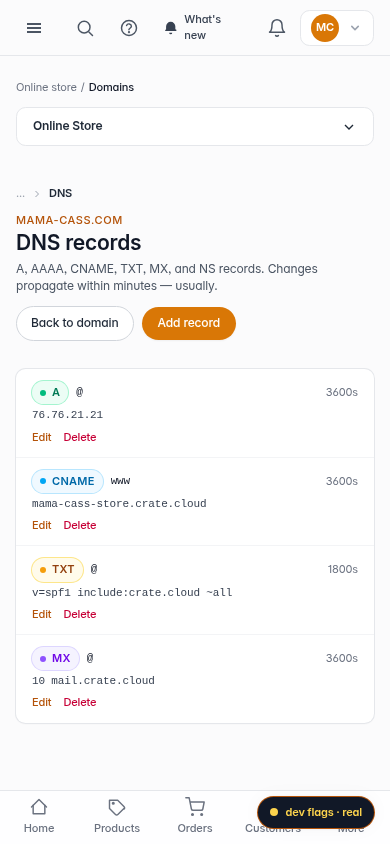390x844 pixels.
Task: Go to Online store breadcrumb
Action: click(x=46, y=87)
